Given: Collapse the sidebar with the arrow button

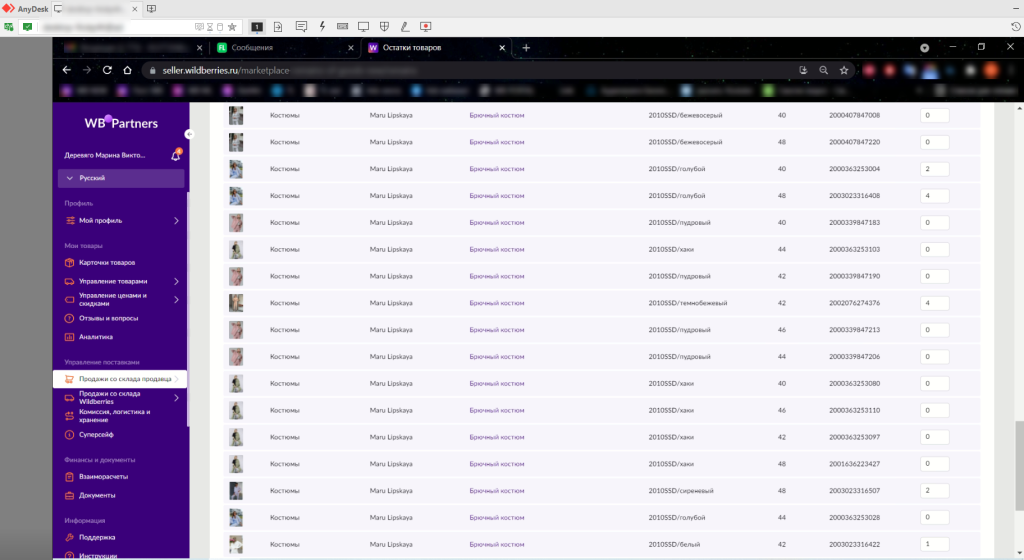Looking at the screenshot, I should [189, 133].
